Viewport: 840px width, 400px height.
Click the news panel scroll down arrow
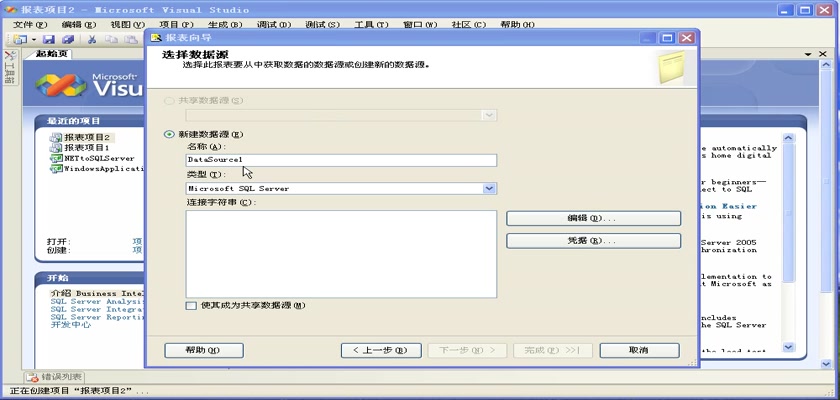pos(788,347)
